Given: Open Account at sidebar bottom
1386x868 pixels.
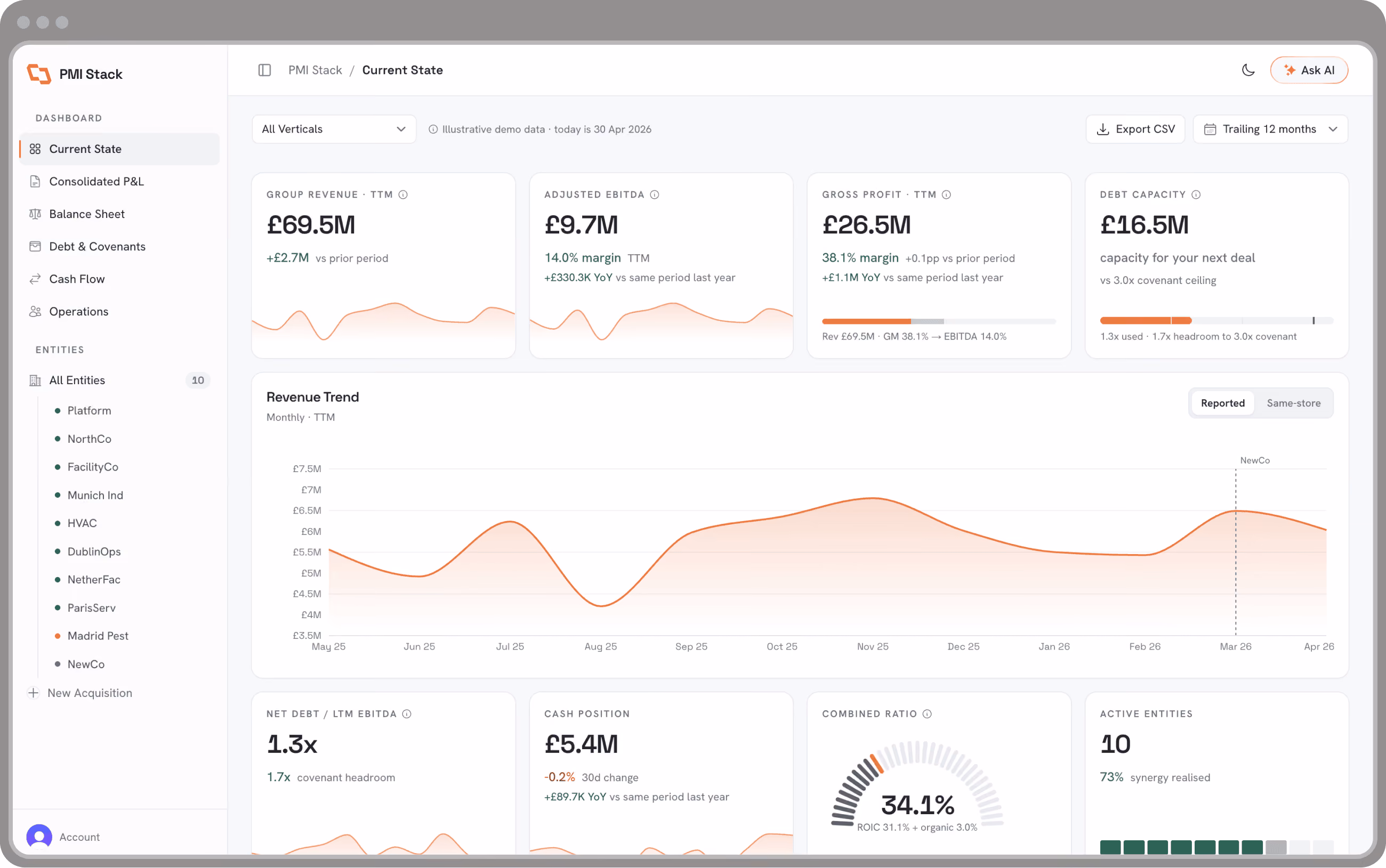Looking at the screenshot, I should [63, 837].
